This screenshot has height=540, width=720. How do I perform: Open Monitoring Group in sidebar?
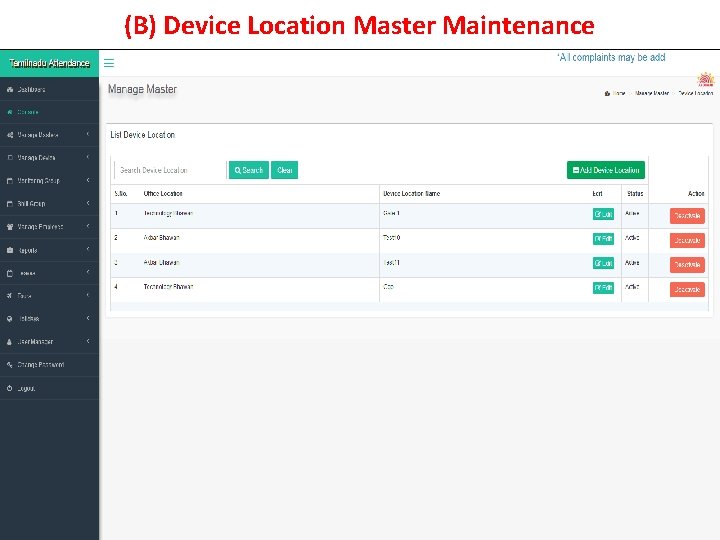49,181
